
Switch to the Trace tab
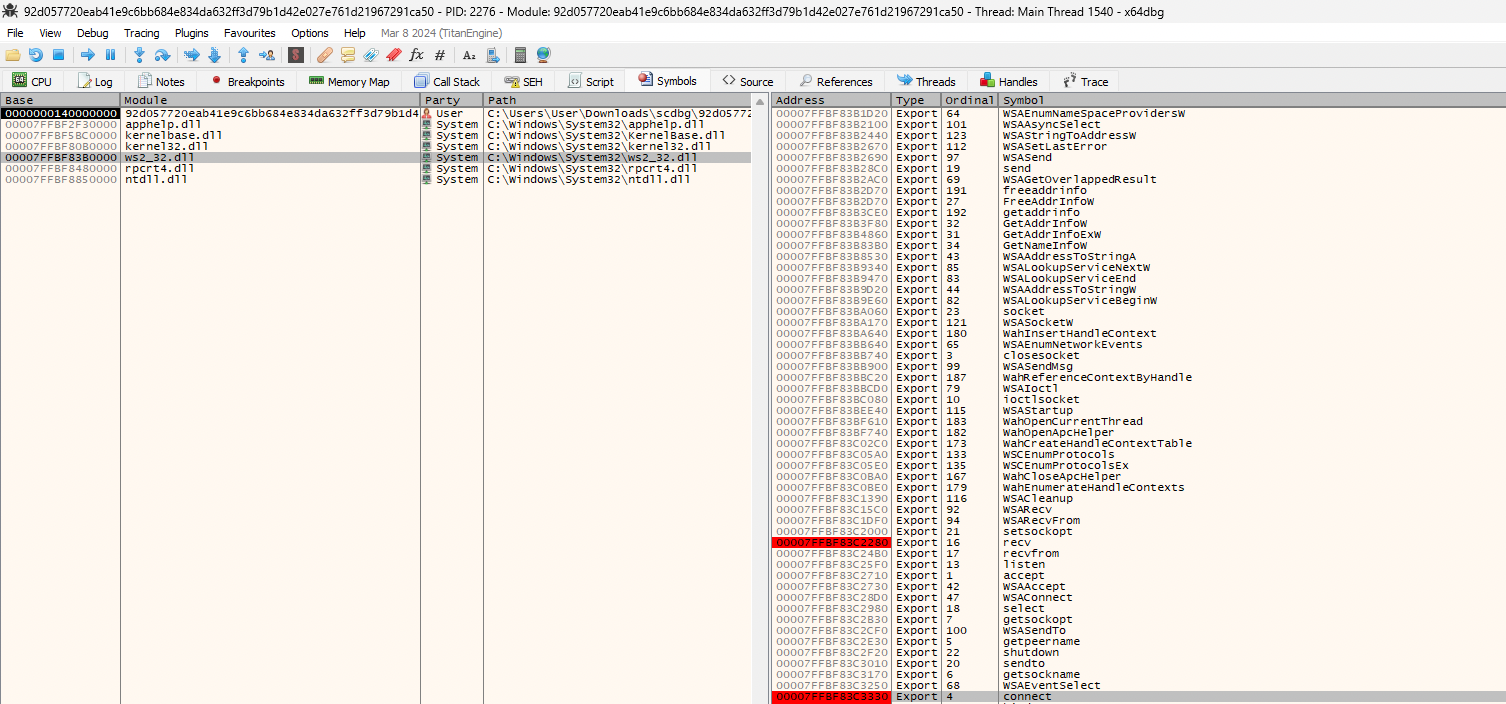pos(1085,81)
